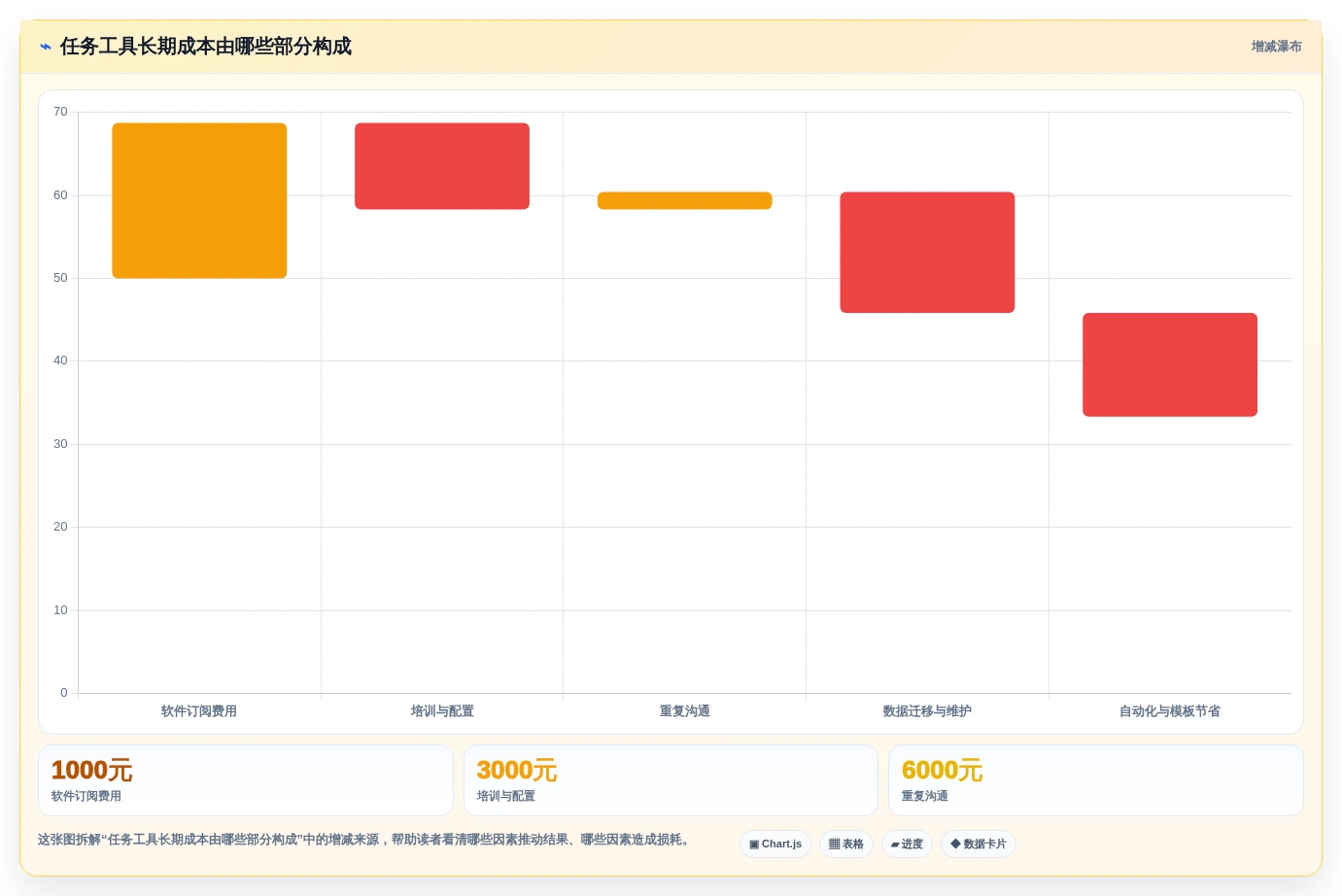Image resolution: width=1342 pixels, height=896 pixels.
Task: Click the chart title 任务工具长期成本由哪些部分构成
Action: click(206, 47)
